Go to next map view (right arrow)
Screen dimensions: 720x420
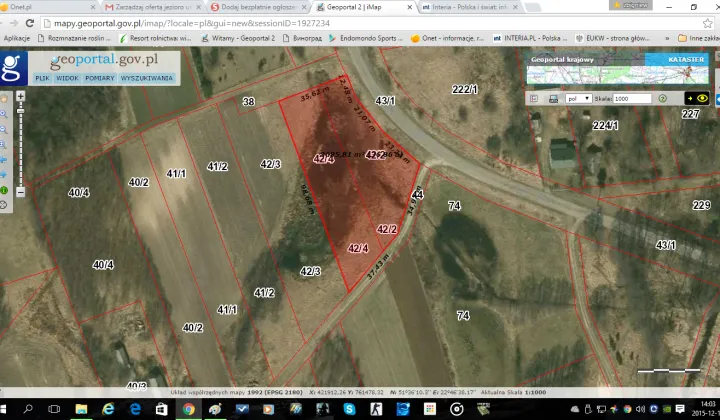coord(4,175)
